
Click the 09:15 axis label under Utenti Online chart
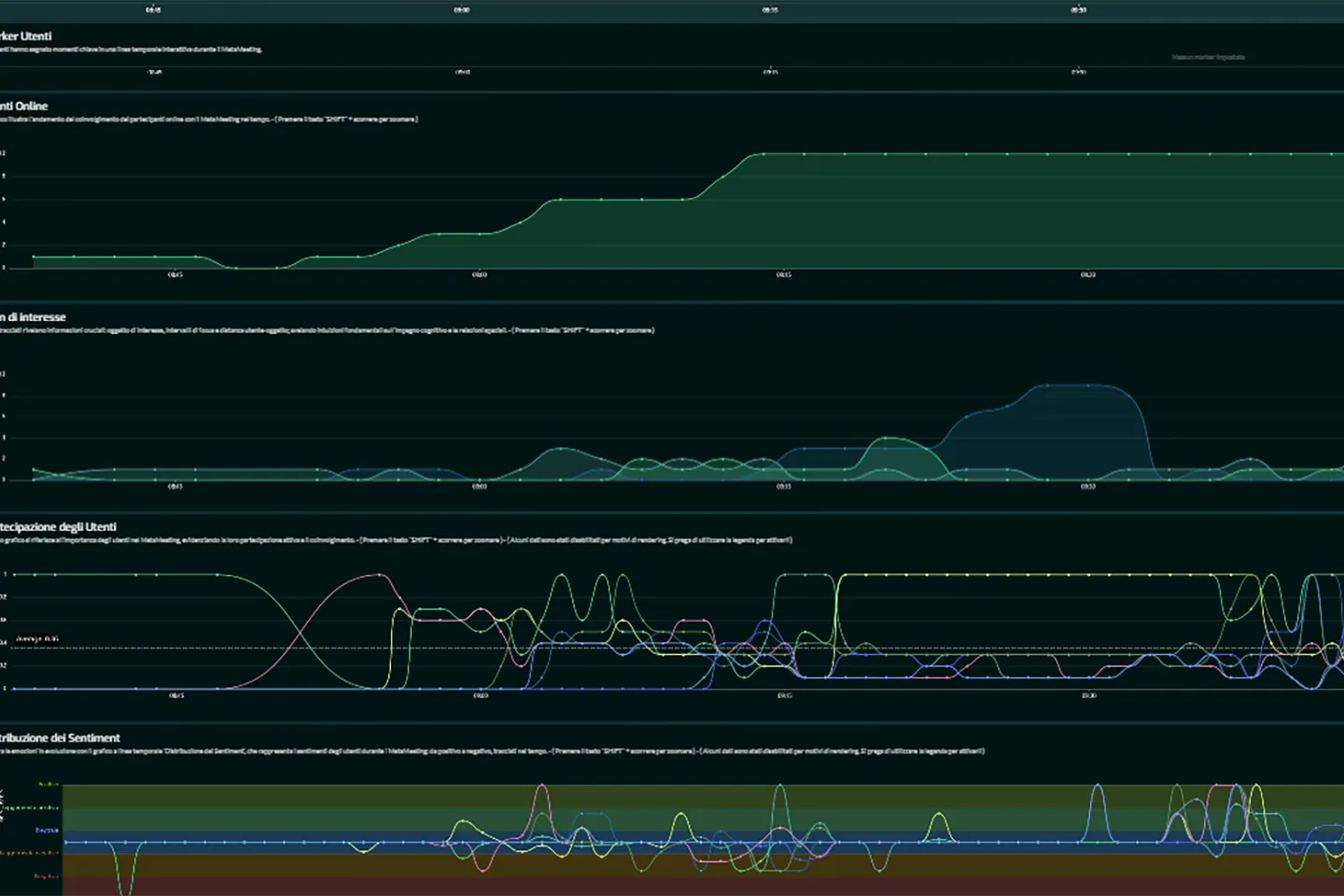coord(784,275)
